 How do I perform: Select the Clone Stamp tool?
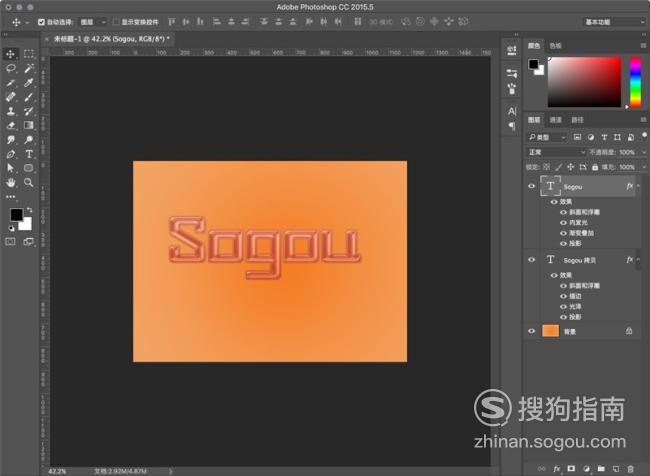10,111
